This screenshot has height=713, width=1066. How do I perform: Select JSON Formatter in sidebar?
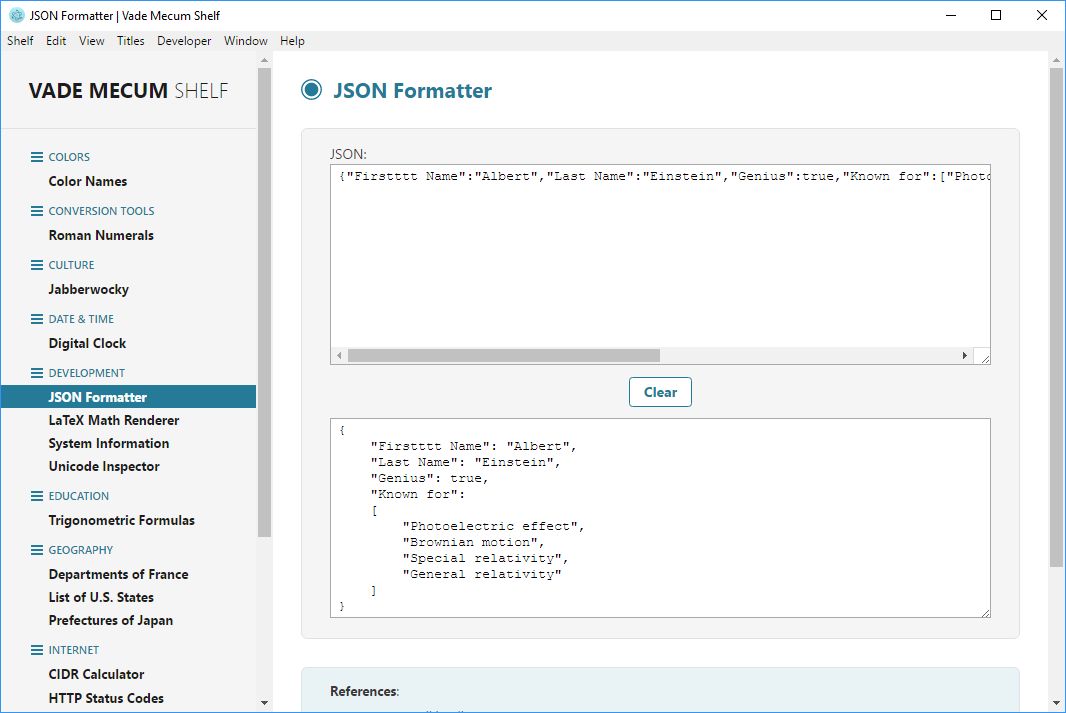[128, 397]
